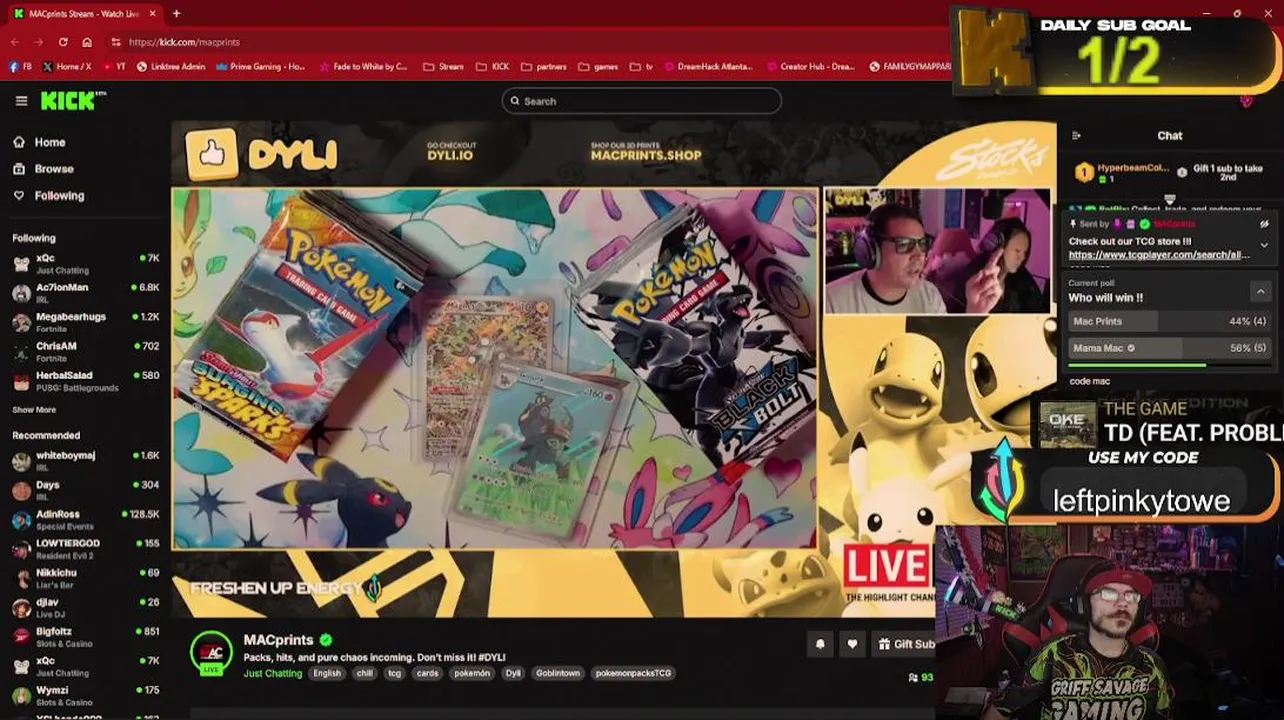Open xQc channel under Following
This screenshot has width=1284, height=720.
click(x=86, y=263)
